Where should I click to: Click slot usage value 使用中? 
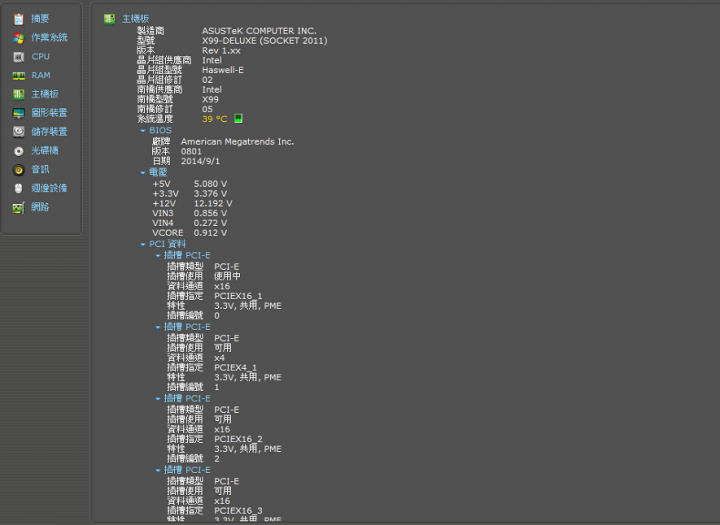(227, 276)
